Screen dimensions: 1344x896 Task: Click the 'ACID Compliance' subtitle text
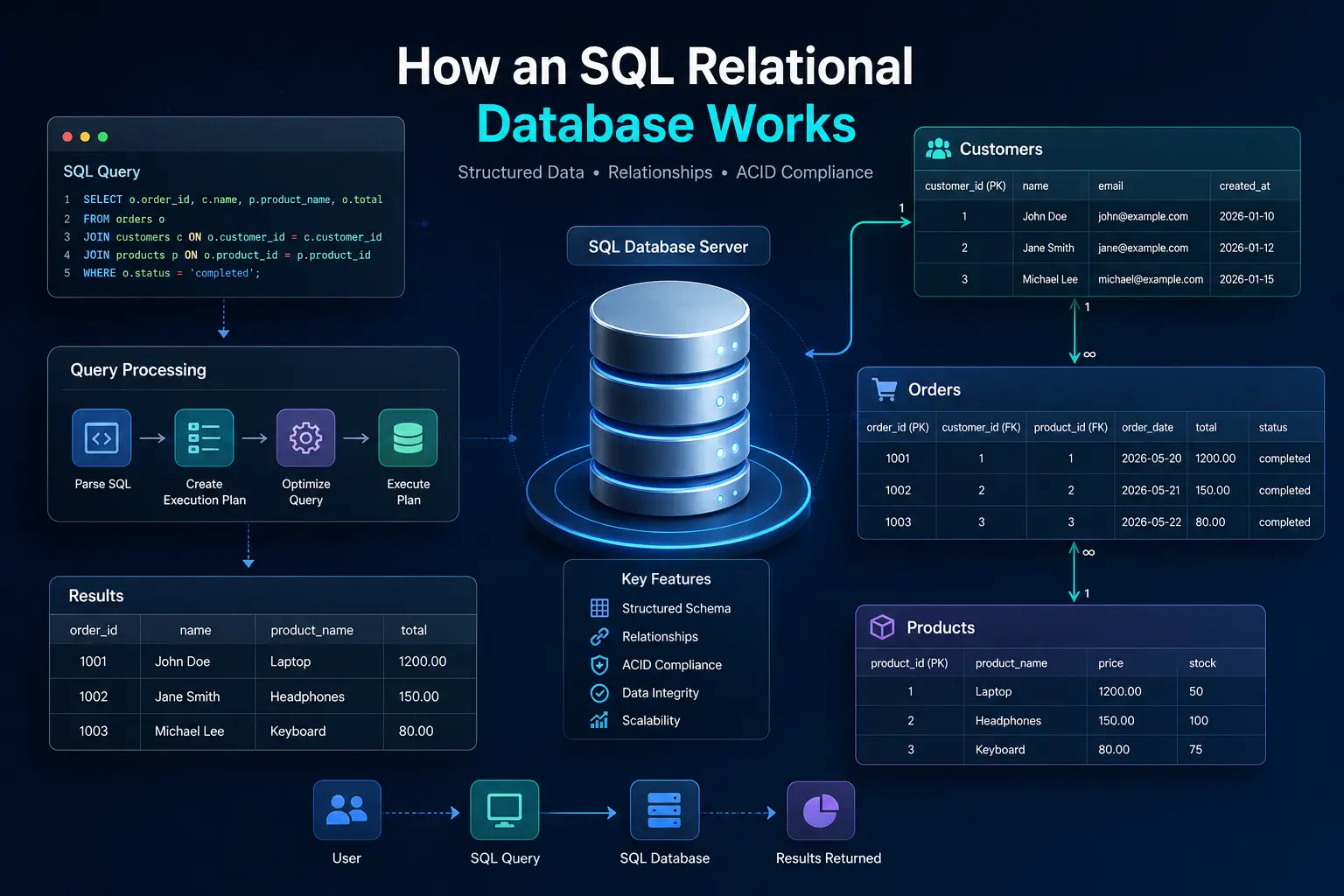[804, 172]
